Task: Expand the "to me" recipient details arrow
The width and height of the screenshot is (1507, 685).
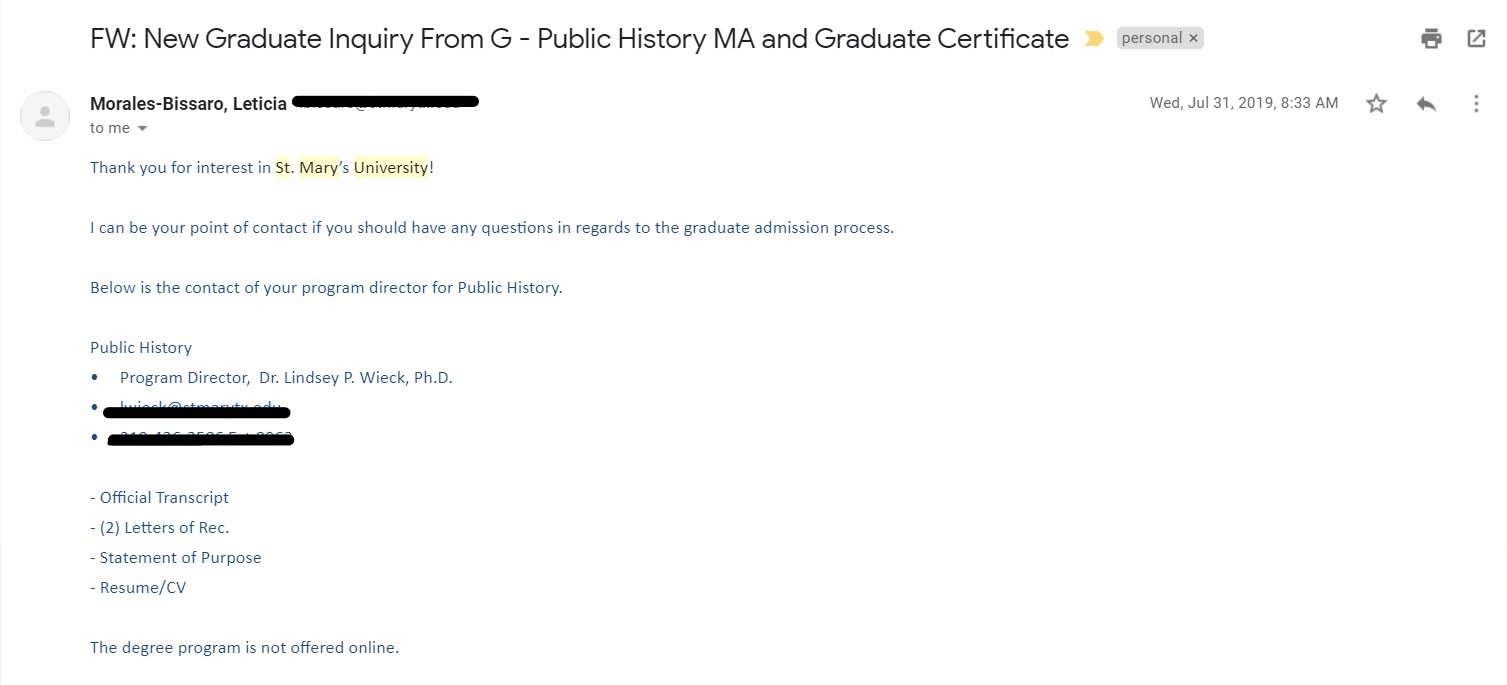Action: pos(142,129)
